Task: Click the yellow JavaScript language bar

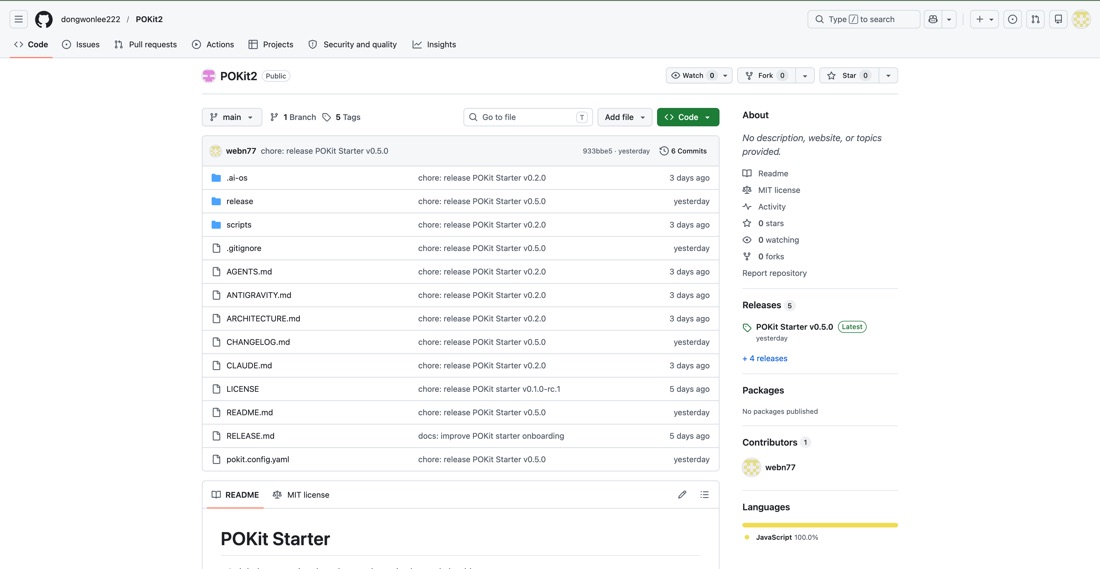Action: pos(820,525)
